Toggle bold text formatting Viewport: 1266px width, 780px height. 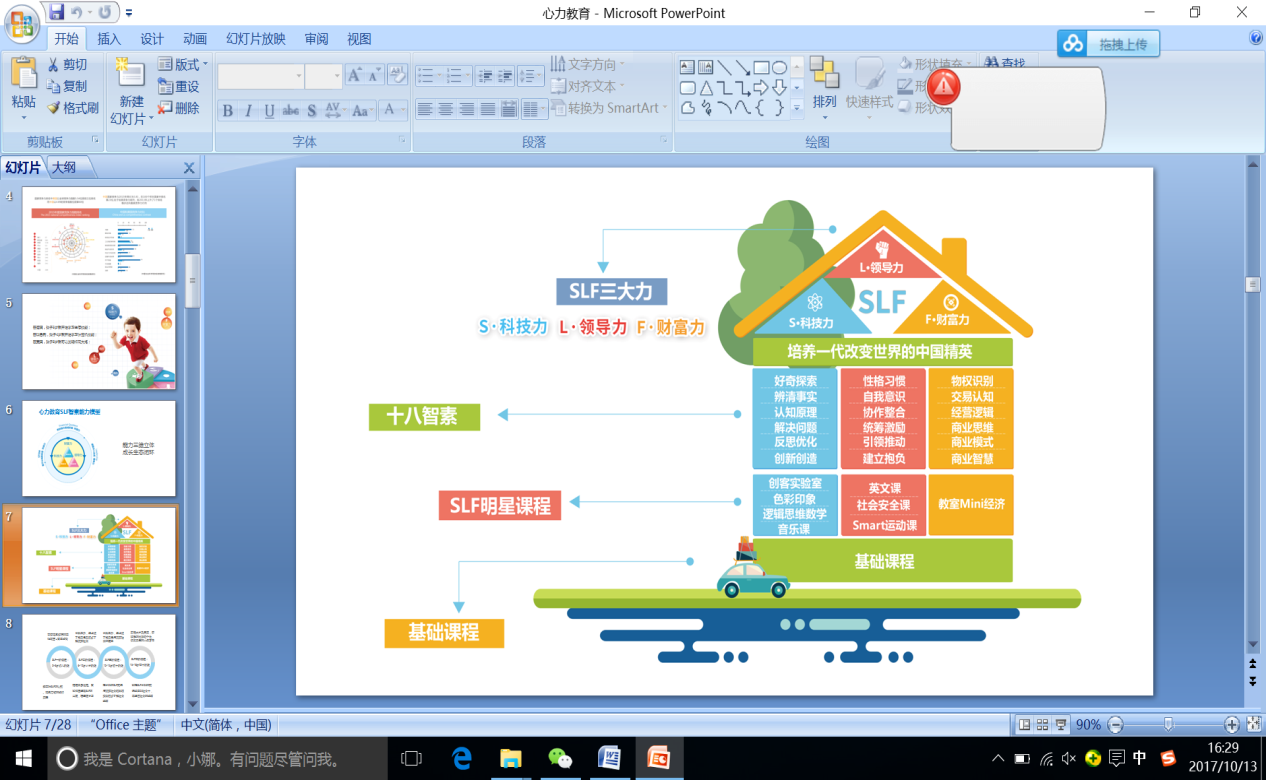228,111
